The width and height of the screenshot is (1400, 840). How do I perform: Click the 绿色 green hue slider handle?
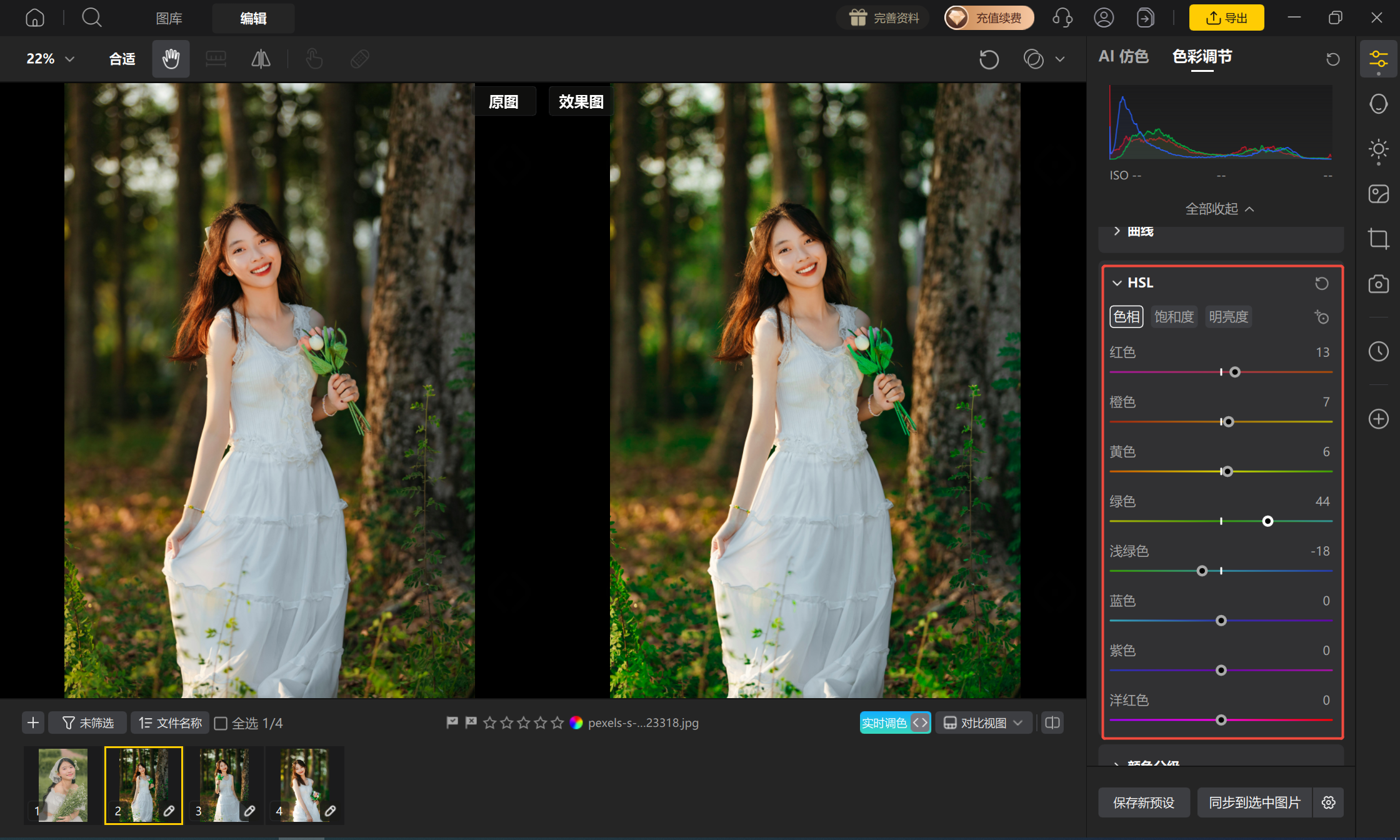click(x=1267, y=521)
